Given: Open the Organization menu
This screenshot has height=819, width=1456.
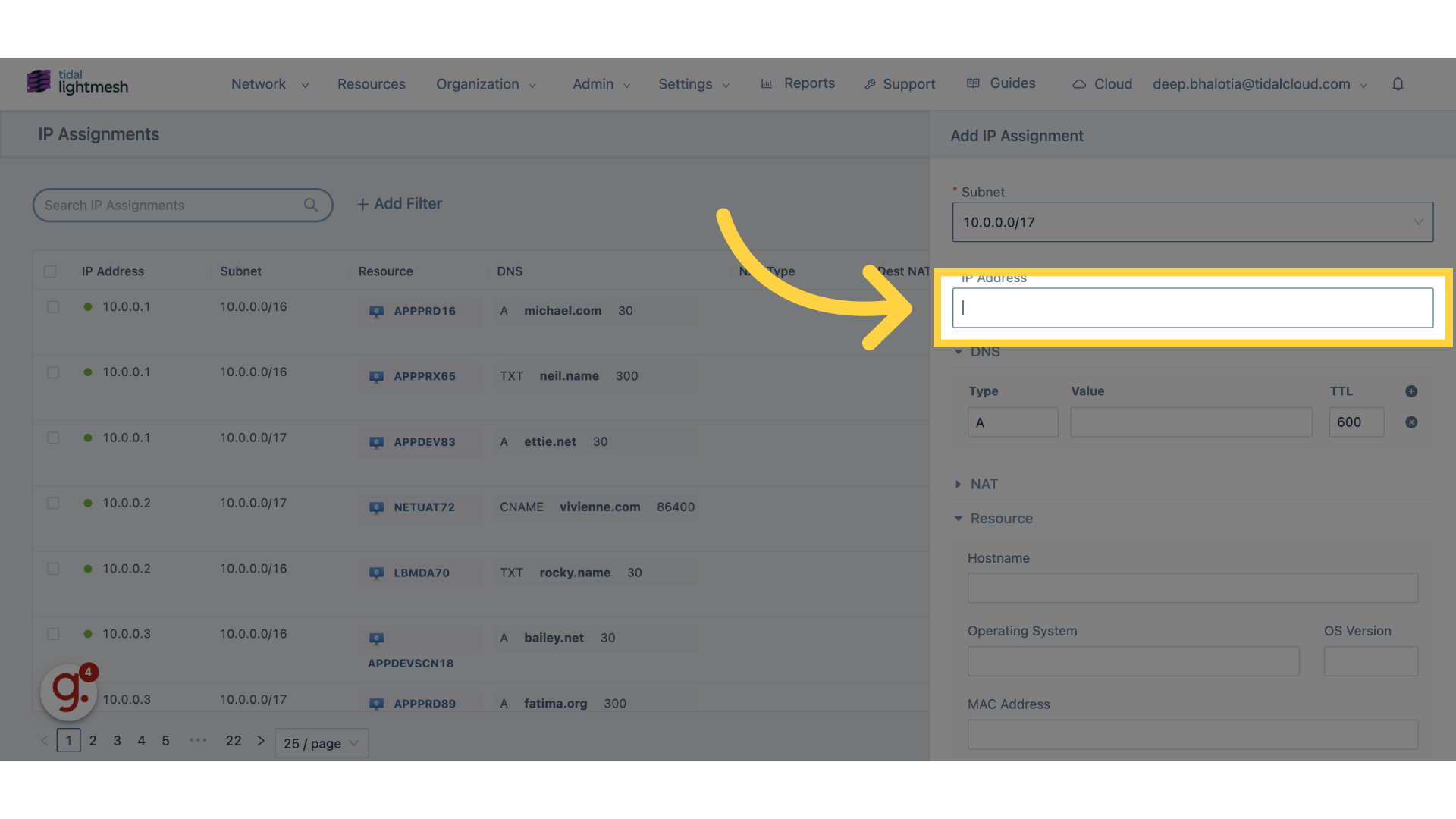Looking at the screenshot, I should 485,84.
